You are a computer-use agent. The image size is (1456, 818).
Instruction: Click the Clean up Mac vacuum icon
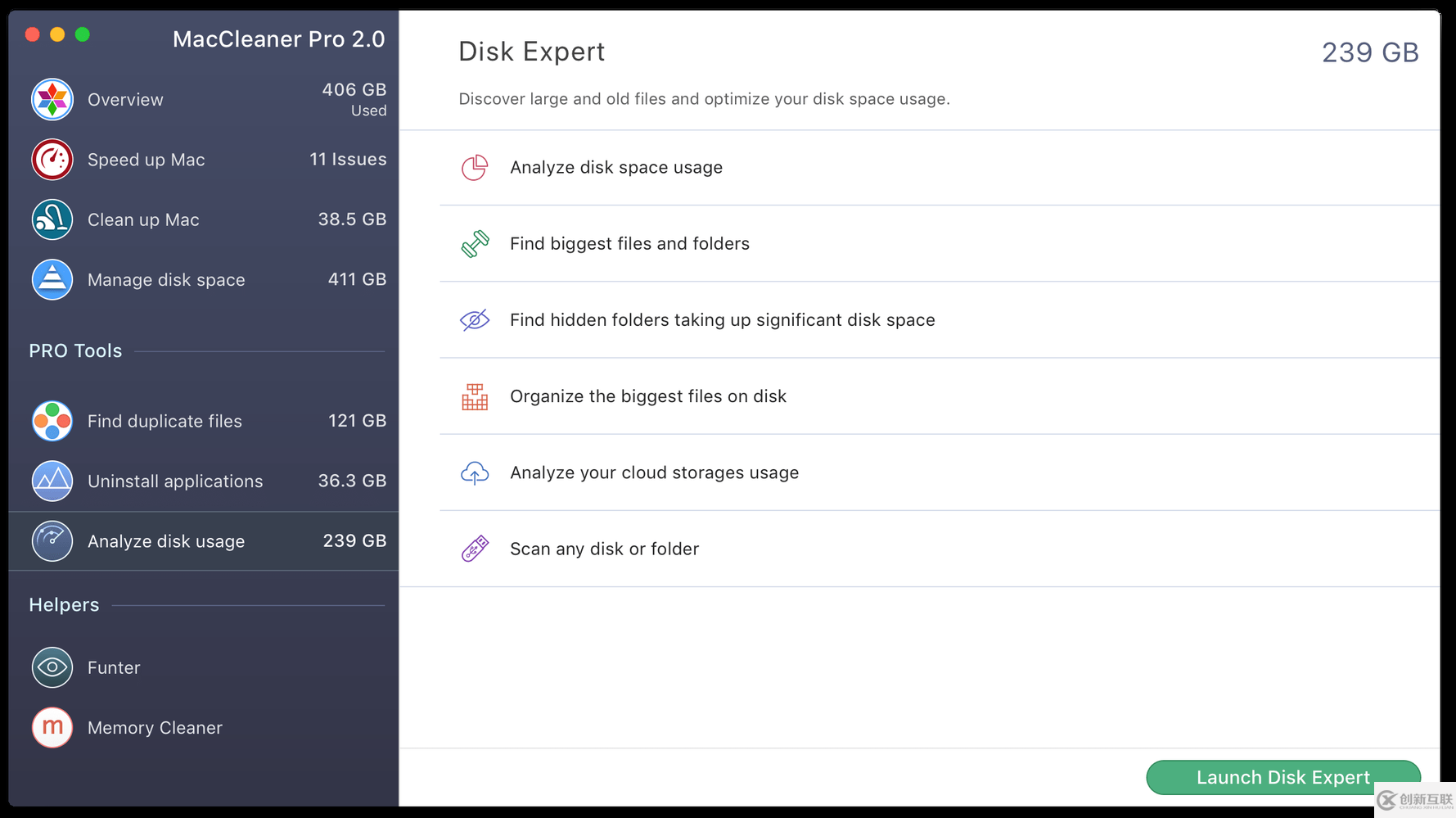pos(52,219)
